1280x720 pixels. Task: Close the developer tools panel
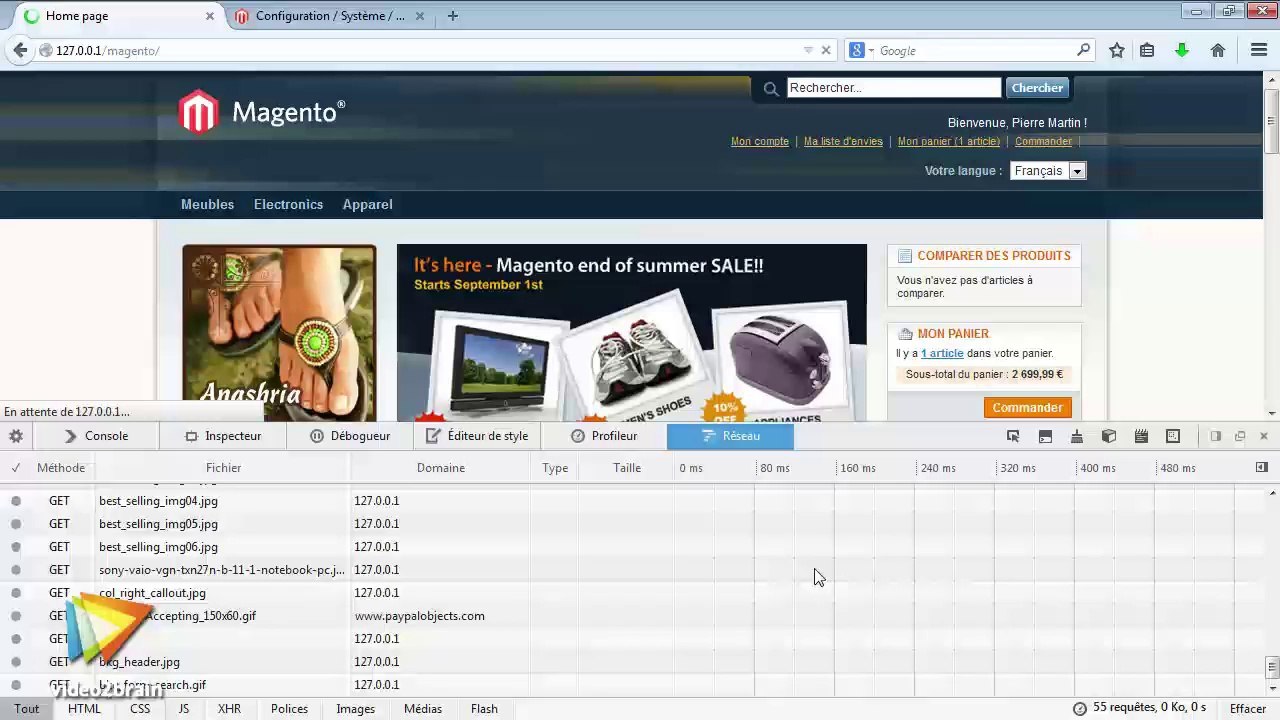point(1264,436)
